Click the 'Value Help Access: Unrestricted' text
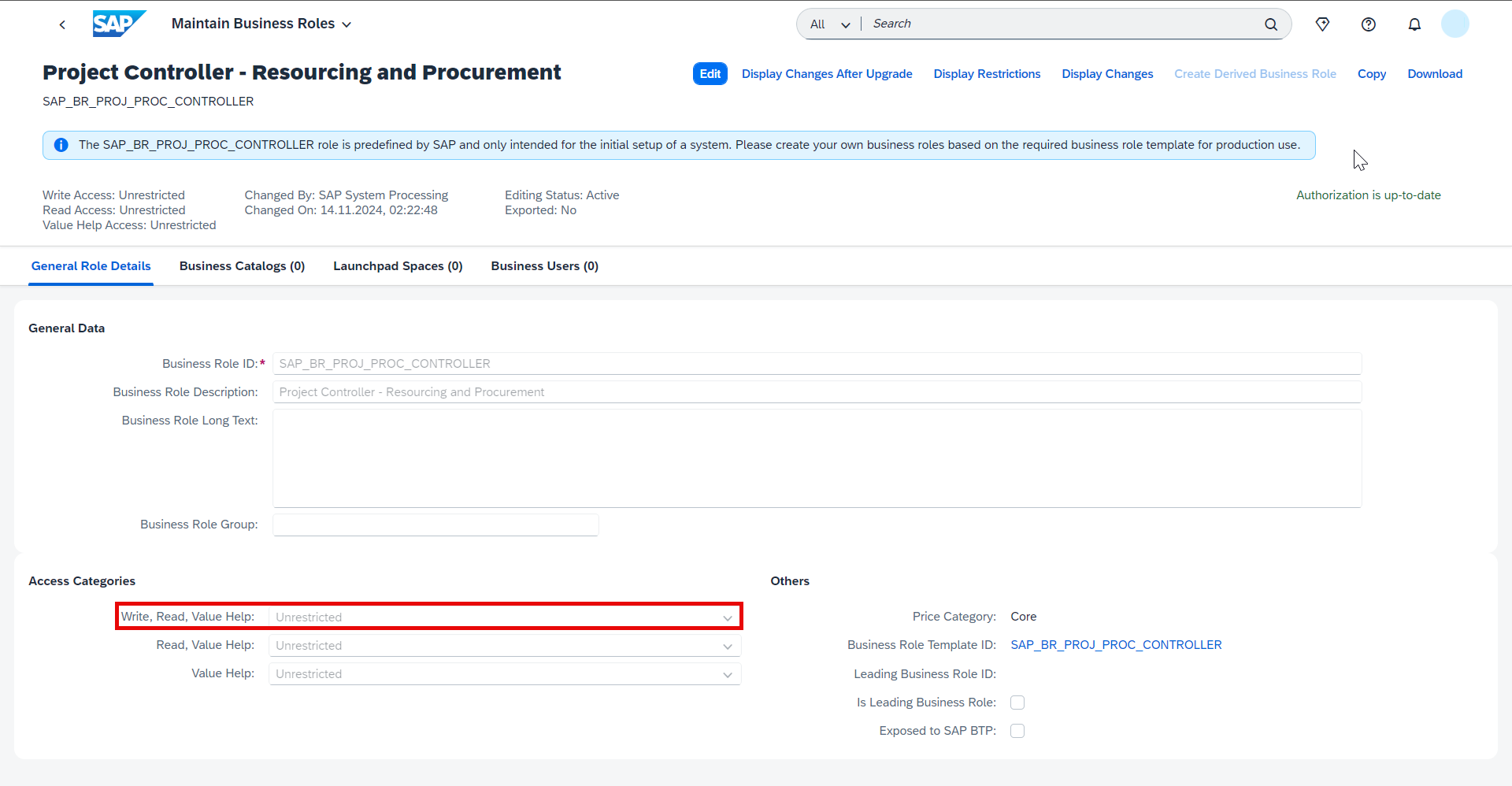Viewport: 1512px width, 786px height. (x=129, y=225)
